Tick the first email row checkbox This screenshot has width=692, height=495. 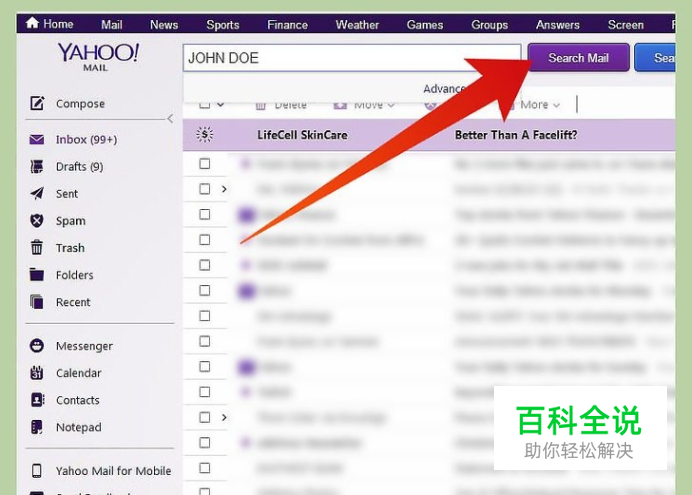click(x=204, y=164)
